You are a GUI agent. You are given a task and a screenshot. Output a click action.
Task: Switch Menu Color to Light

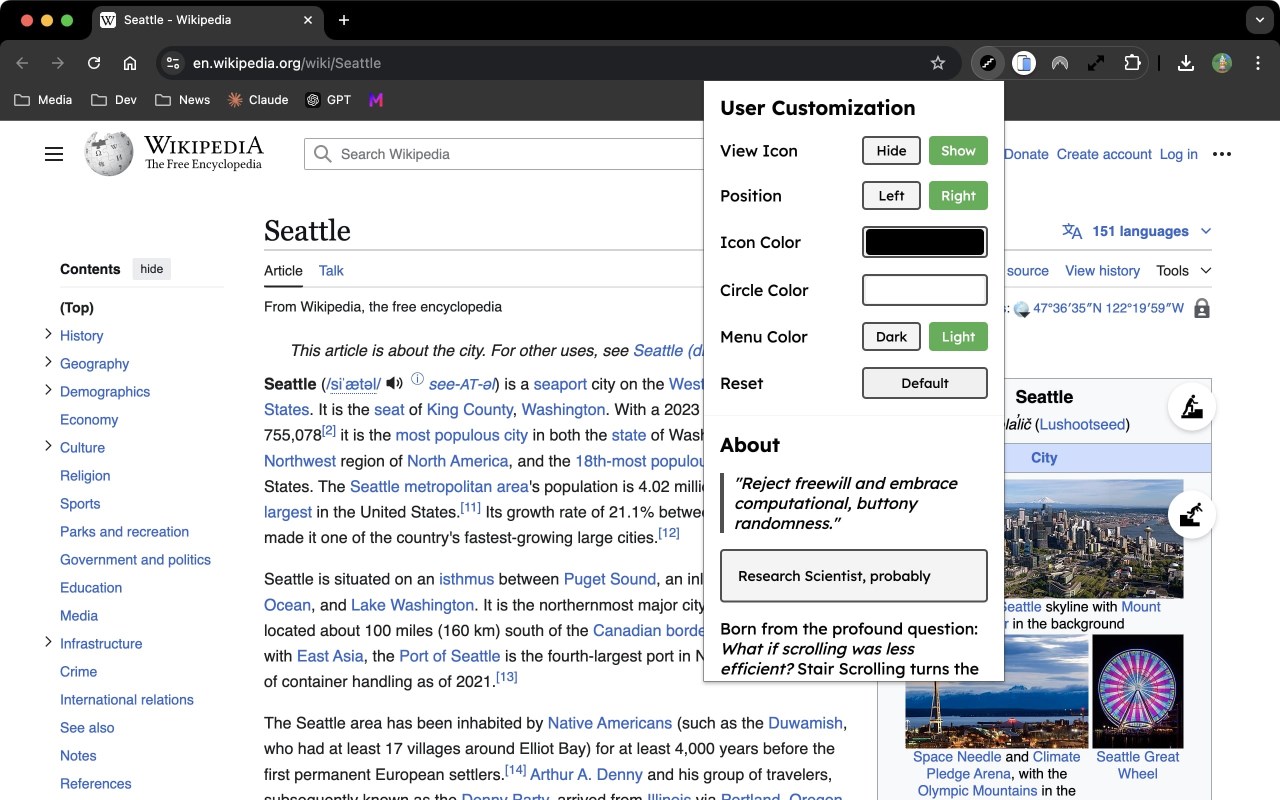958,337
